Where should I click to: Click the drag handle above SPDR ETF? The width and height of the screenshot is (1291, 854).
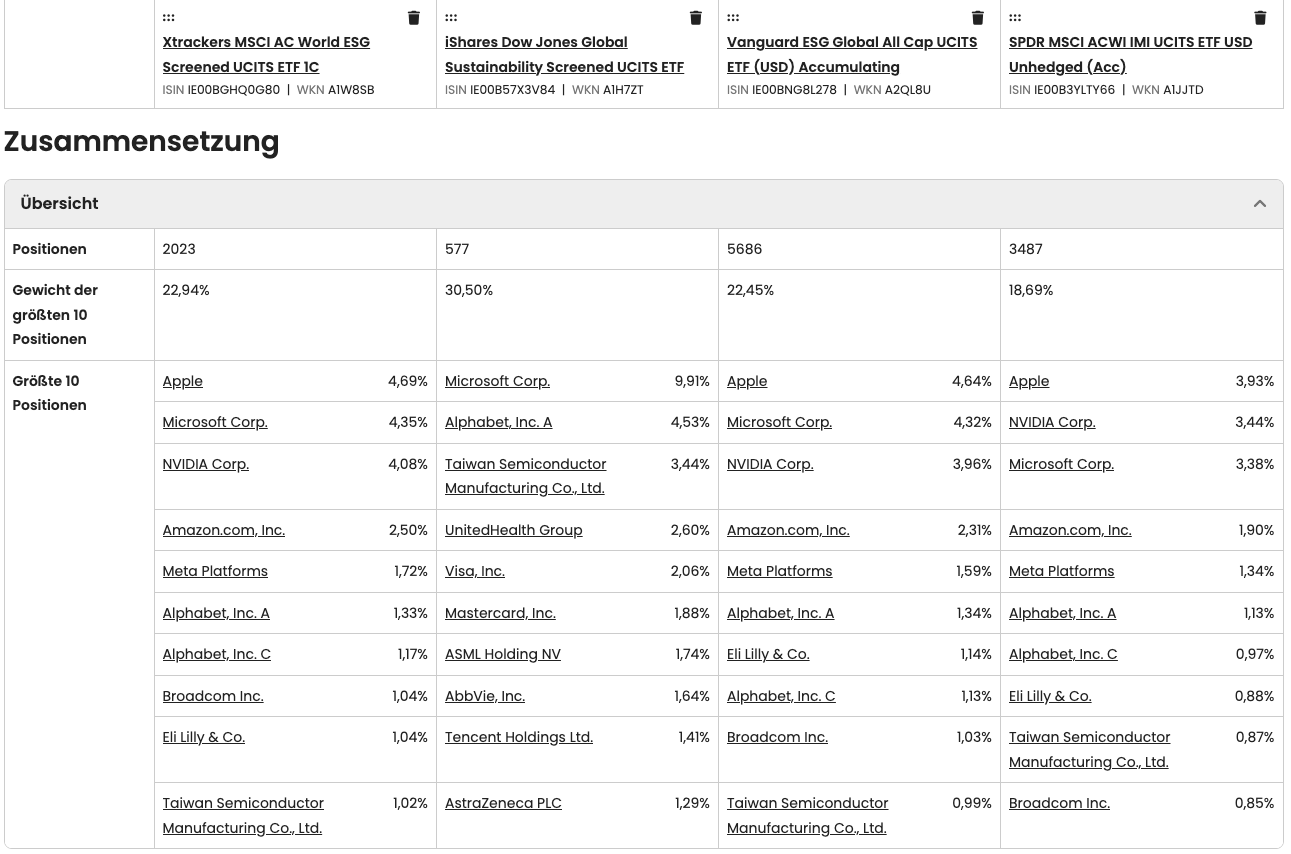pyautogui.click(x=1015, y=17)
